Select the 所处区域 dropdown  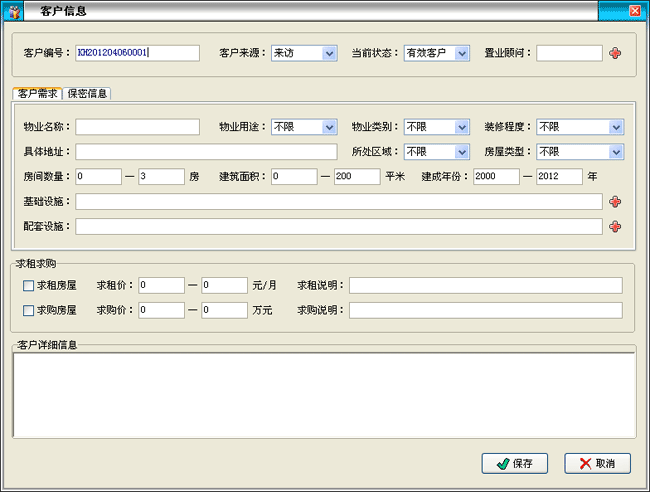[x=461, y=152]
